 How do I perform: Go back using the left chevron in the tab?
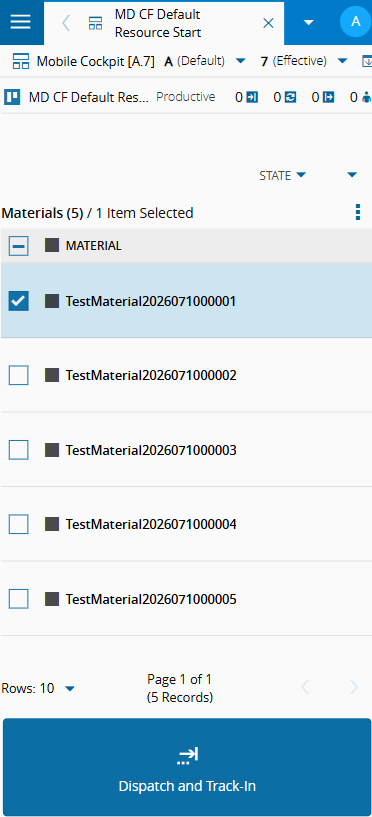(x=66, y=23)
